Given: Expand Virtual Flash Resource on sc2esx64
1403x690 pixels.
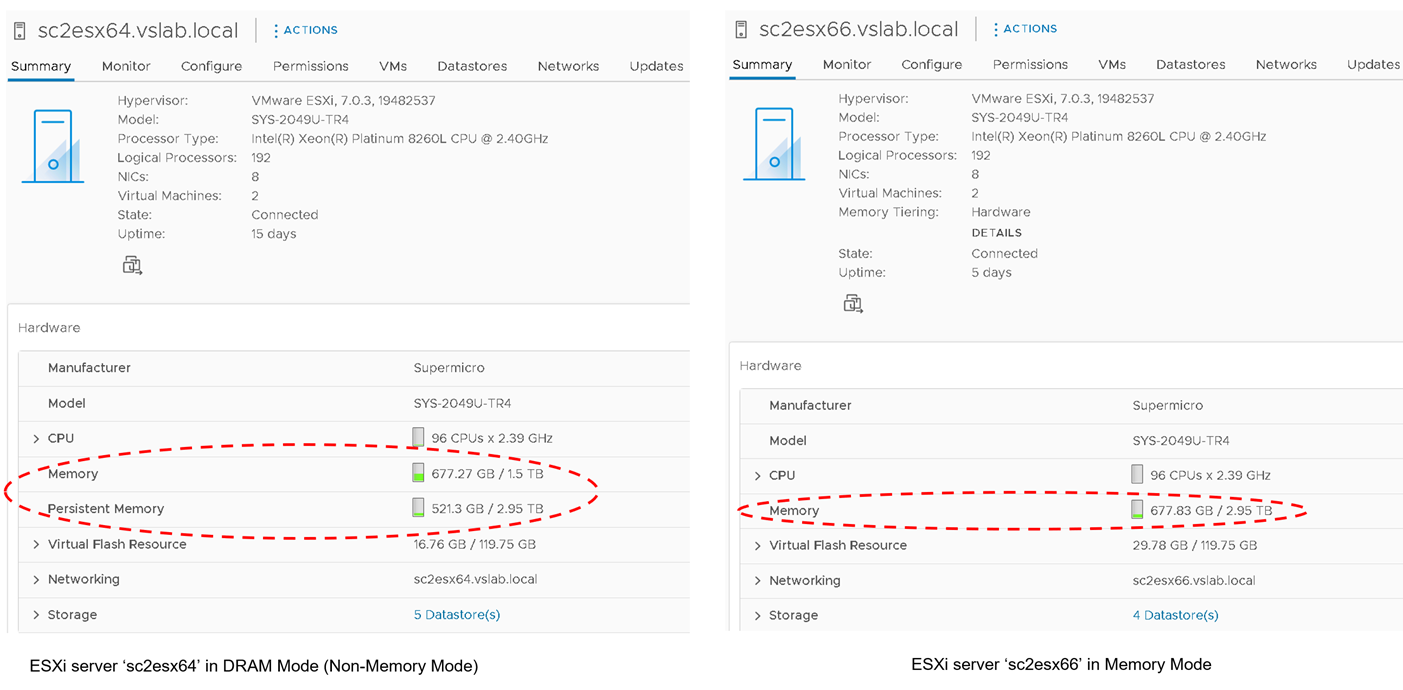Looking at the screenshot, I should tap(36, 544).
